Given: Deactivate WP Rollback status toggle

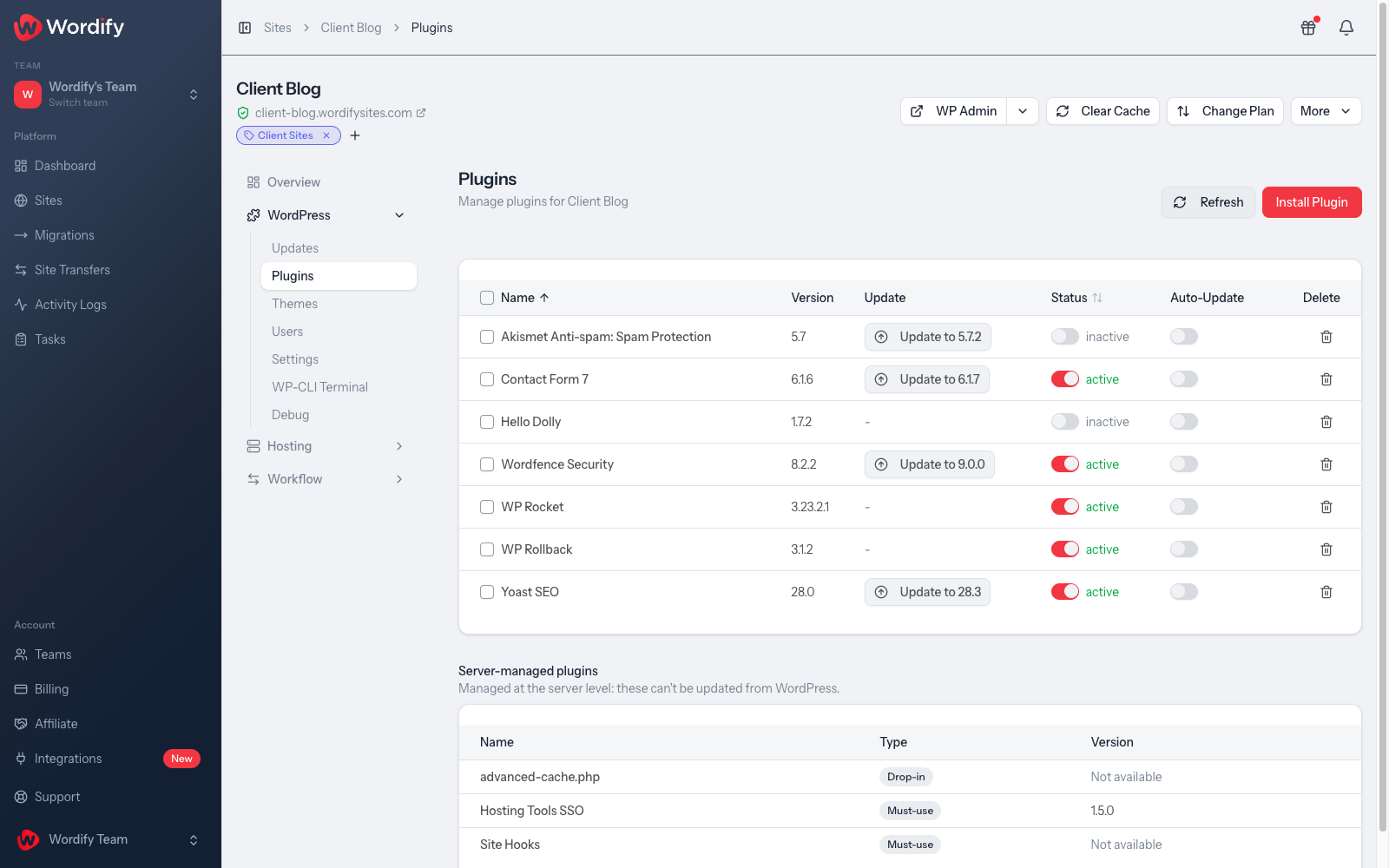Looking at the screenshot, I should [x=1065, y=549].
